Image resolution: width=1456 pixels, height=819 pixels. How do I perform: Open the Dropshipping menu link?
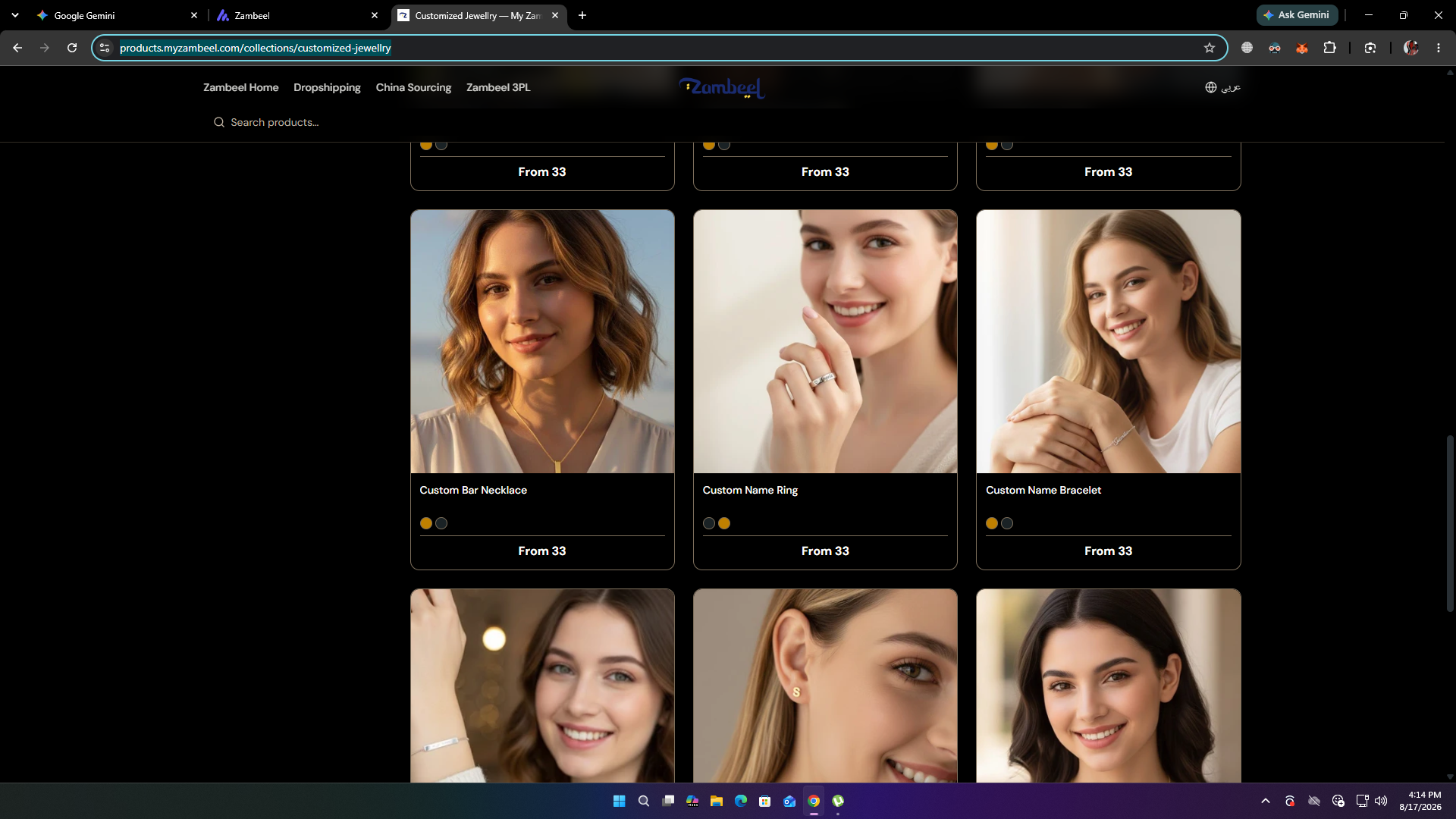coord(327,87)
